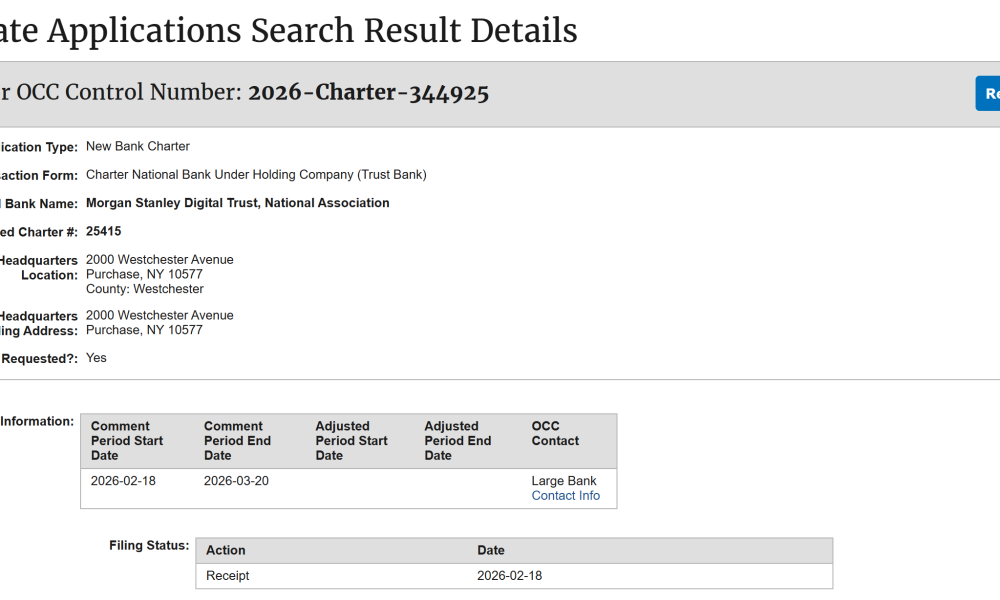Click the Adjusted Period Start Date column header
This screenshot has height=600, width=1000.
click(351, 441)
